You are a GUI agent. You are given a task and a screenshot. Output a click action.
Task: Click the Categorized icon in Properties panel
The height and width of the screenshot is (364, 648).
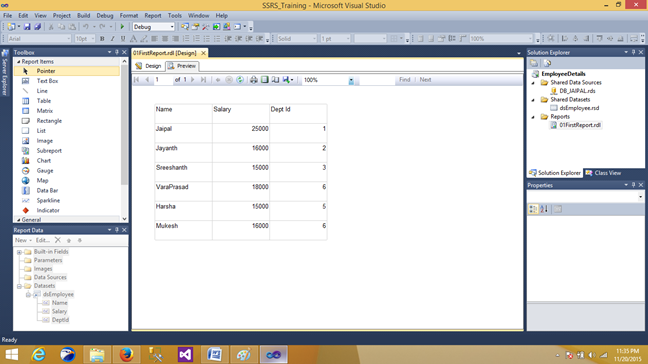533,209
